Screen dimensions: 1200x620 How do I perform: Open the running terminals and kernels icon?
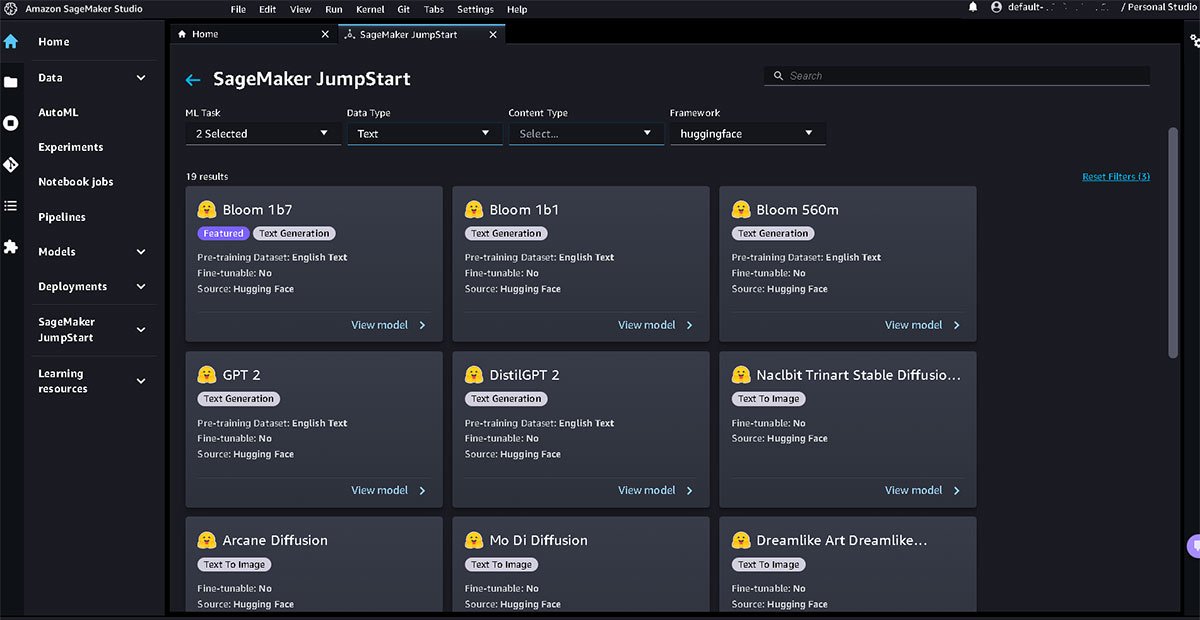(x=11, y=123)
